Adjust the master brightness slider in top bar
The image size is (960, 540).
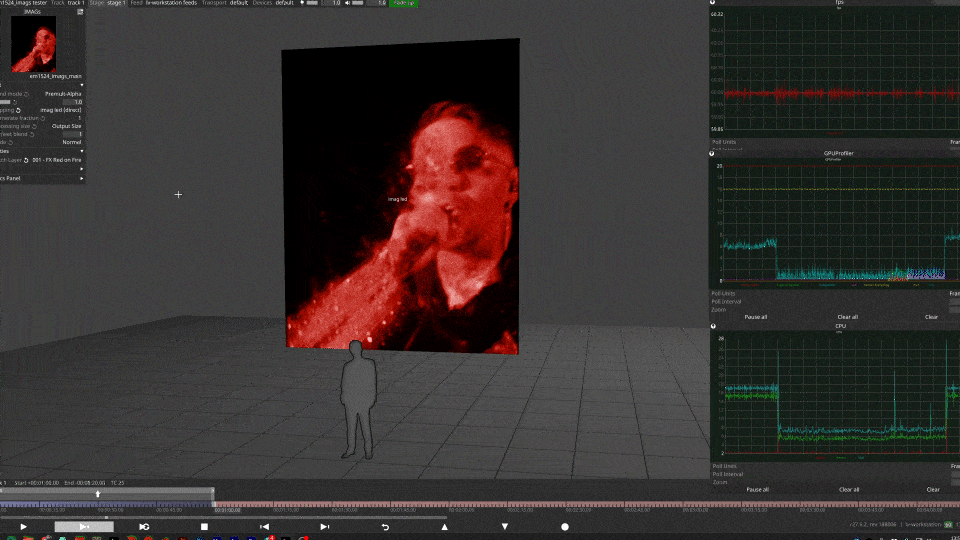(311, 3)
